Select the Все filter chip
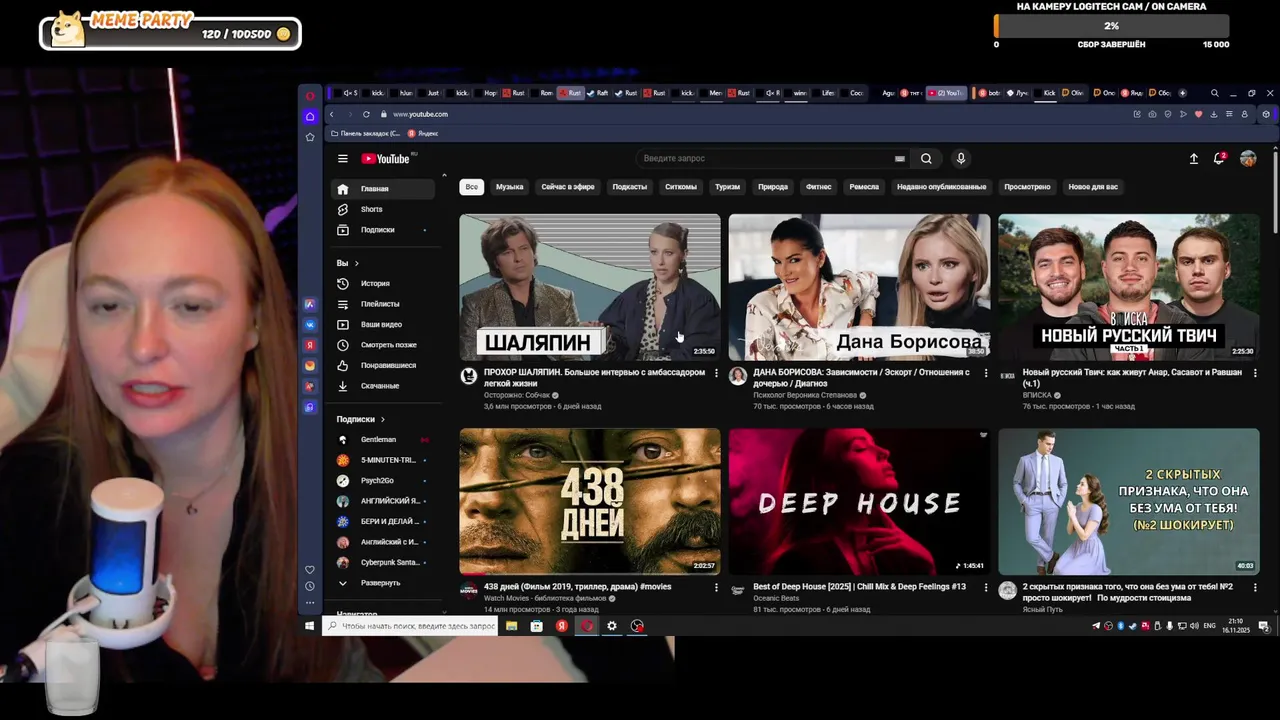 pos(471,187)
